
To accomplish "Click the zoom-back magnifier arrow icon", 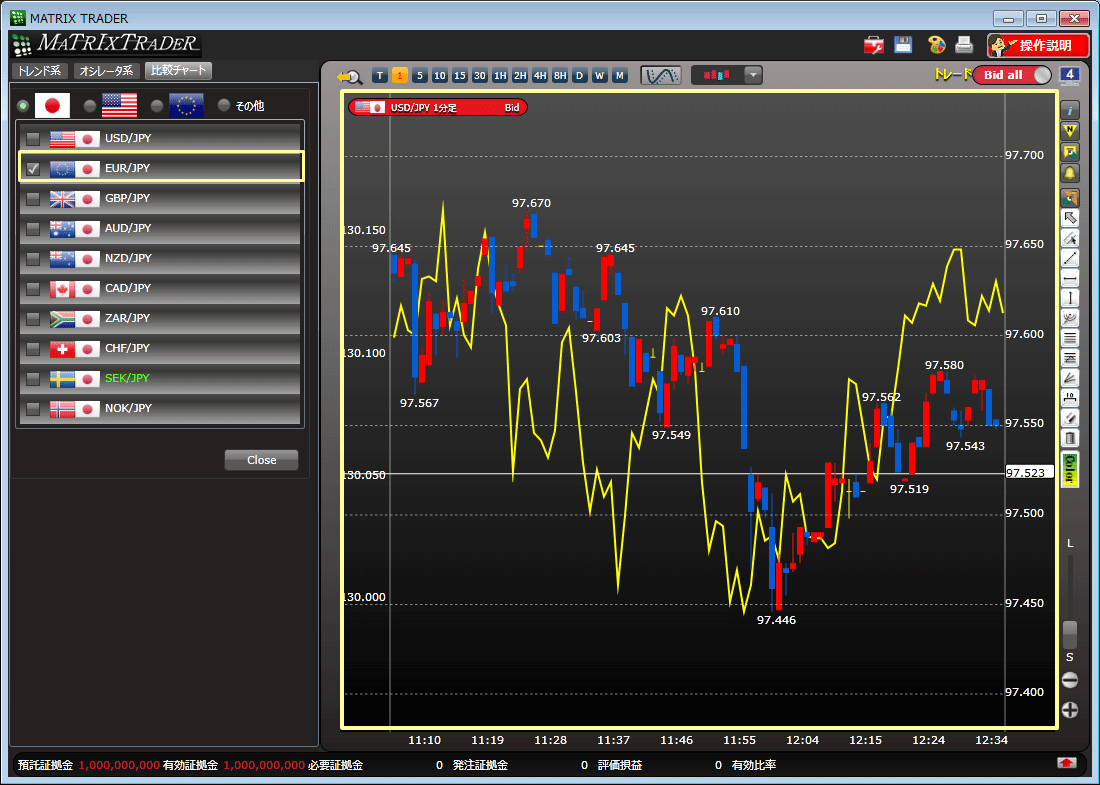I will pos(349,76).
